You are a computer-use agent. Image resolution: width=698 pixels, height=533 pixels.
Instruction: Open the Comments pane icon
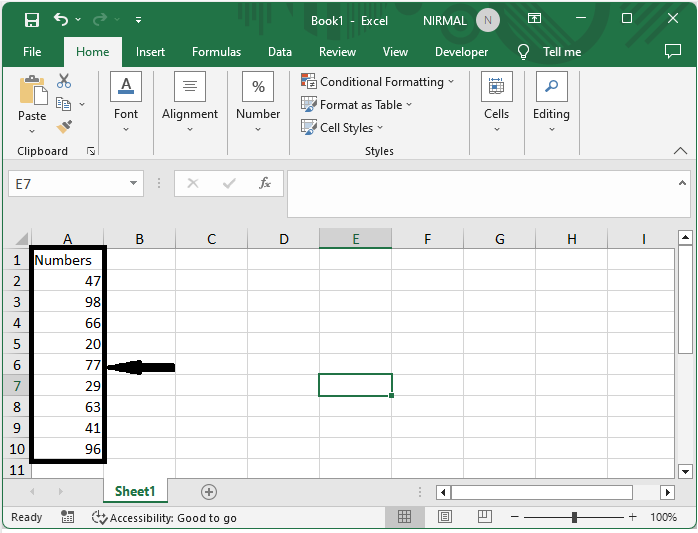(x=673, y=52)
